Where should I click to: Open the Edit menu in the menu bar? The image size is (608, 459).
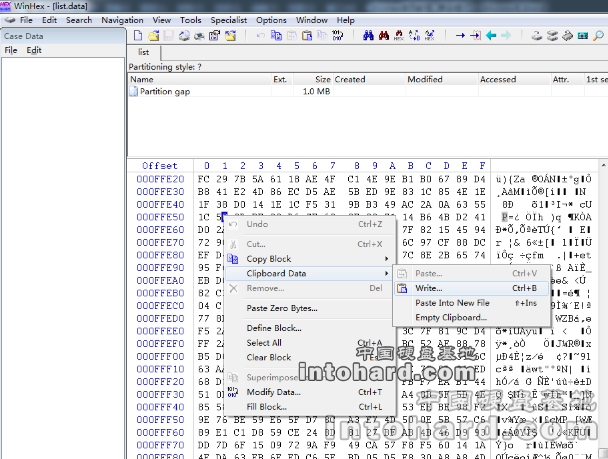point(49,20)
